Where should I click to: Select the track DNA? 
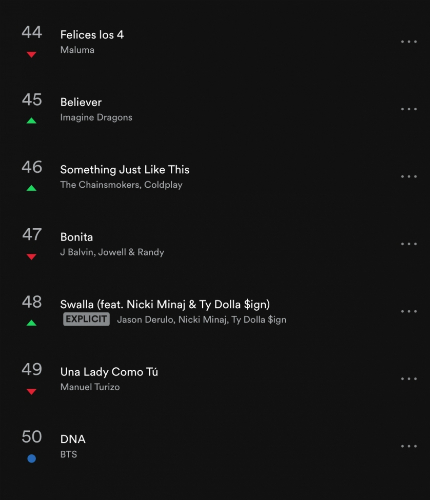coord(73,439)
